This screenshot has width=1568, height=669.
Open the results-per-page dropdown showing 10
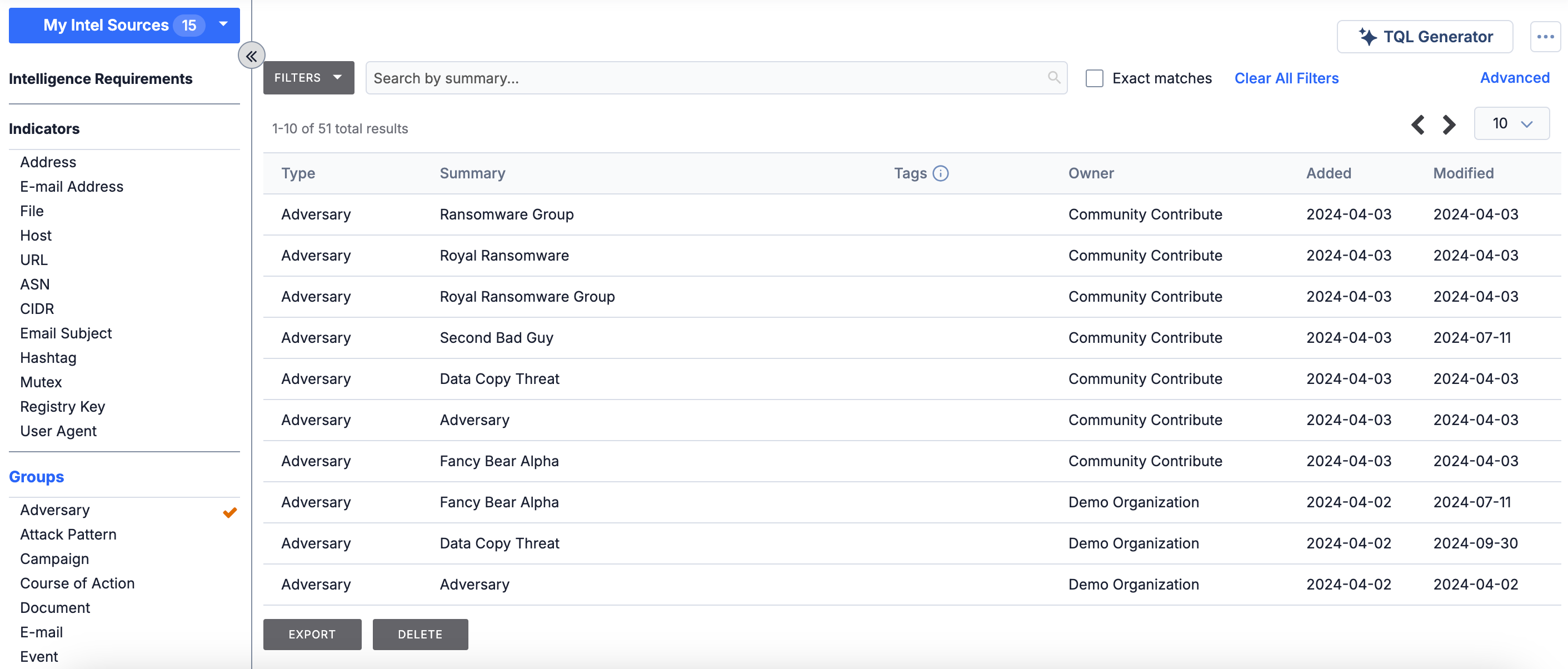pyautogui.click(x=1512, y=123)
